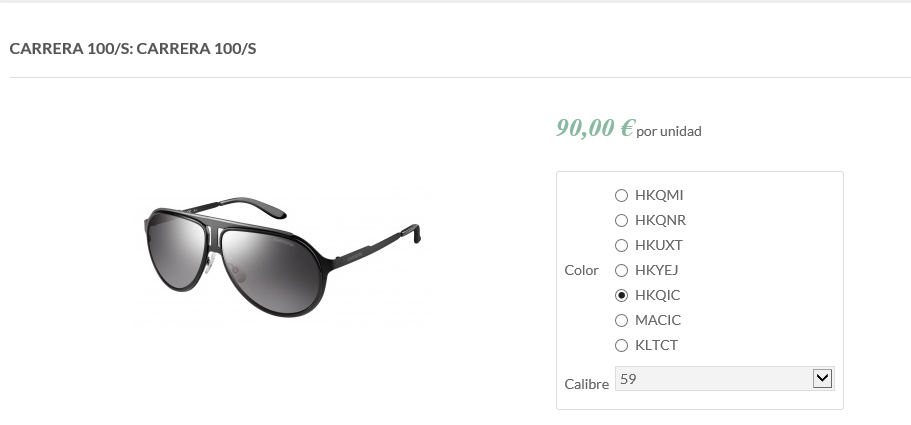Select the KLTCT radio button

[x=621, y=345]
